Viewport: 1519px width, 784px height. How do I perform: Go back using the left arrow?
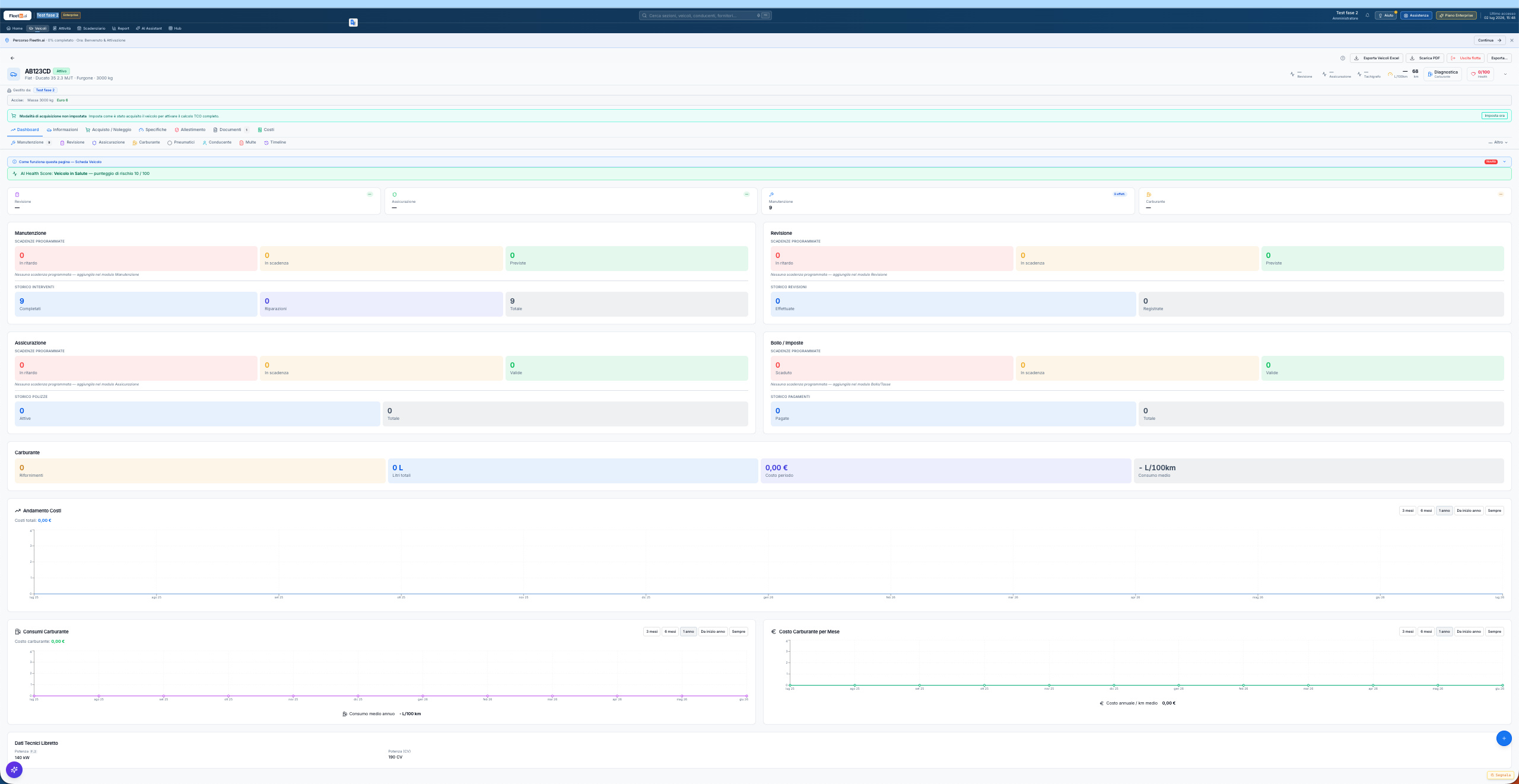coord(12,58)
